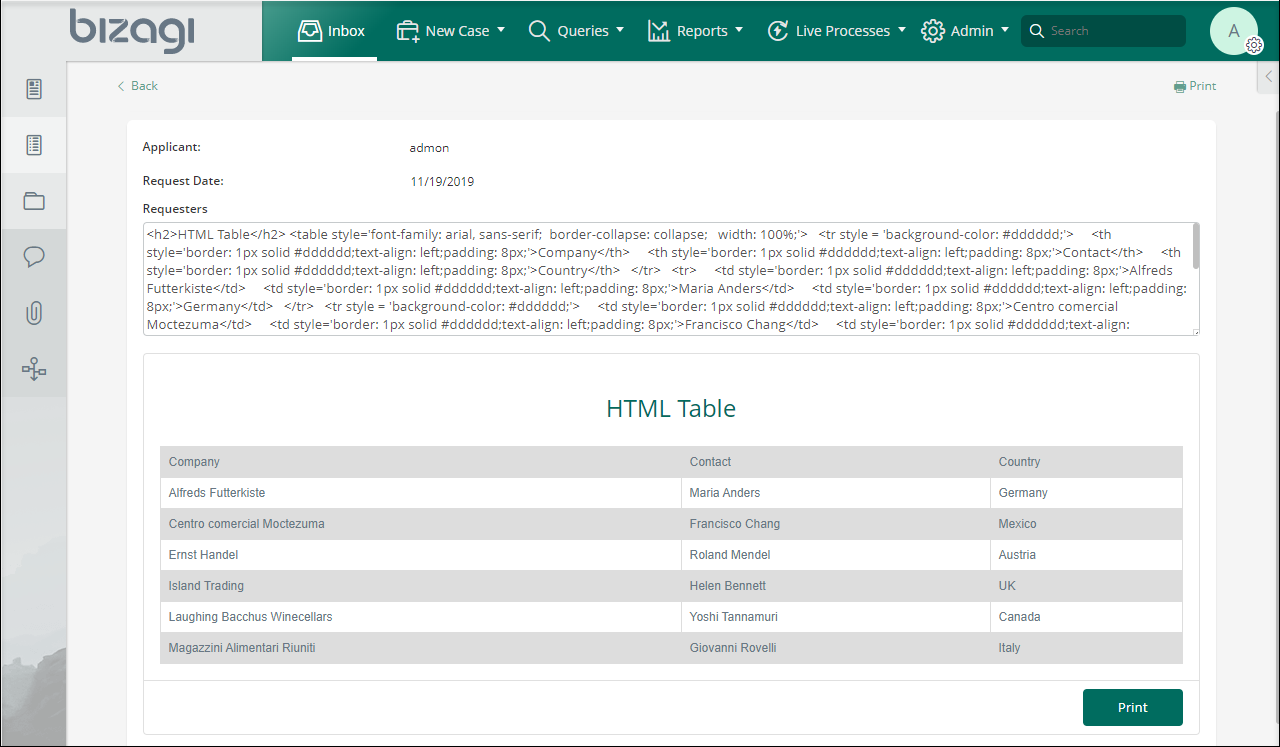Click the Requesters textarea scrollbar

coord(1195,247)
